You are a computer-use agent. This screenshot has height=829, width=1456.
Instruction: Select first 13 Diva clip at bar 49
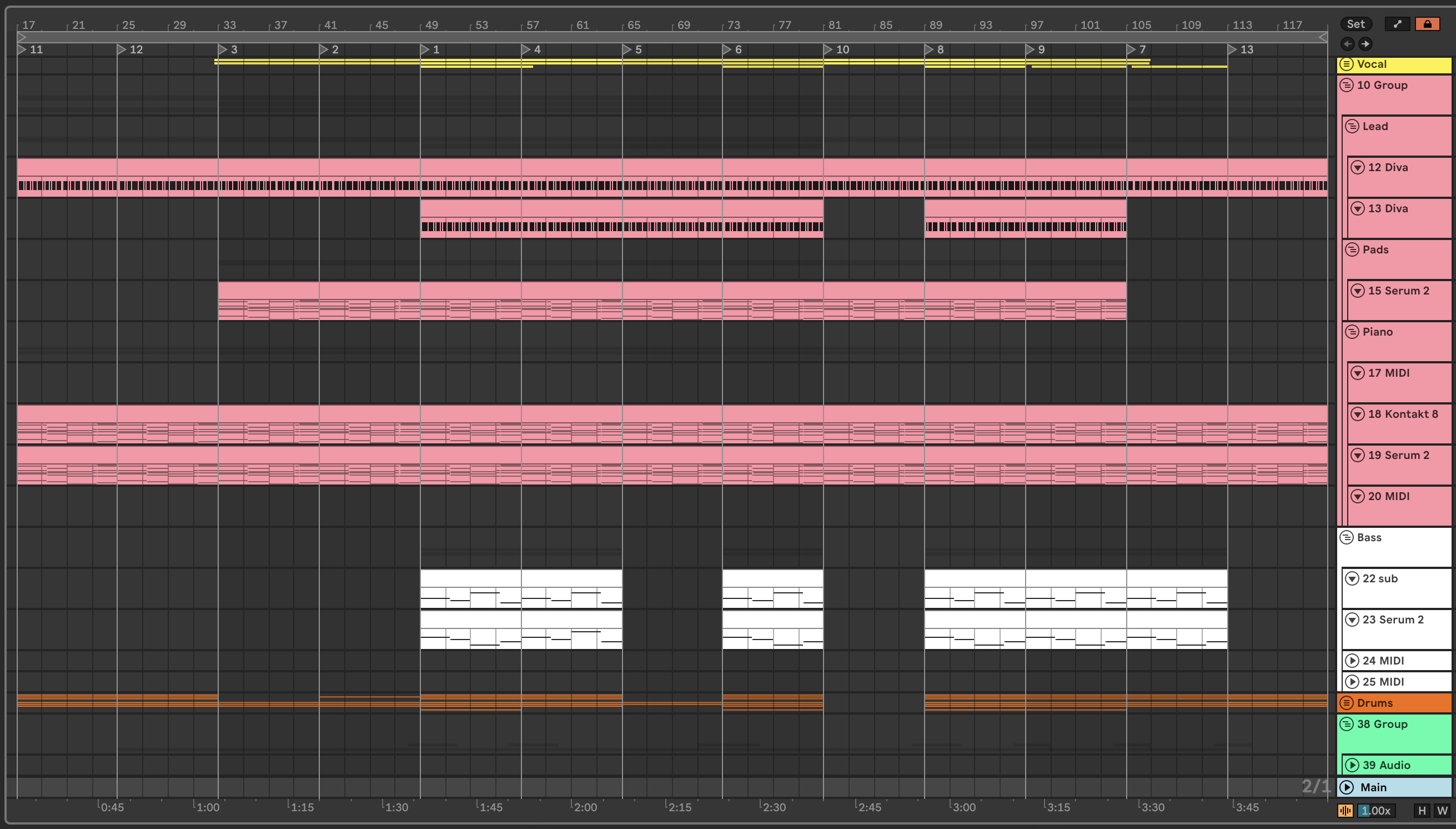(621, 218)
